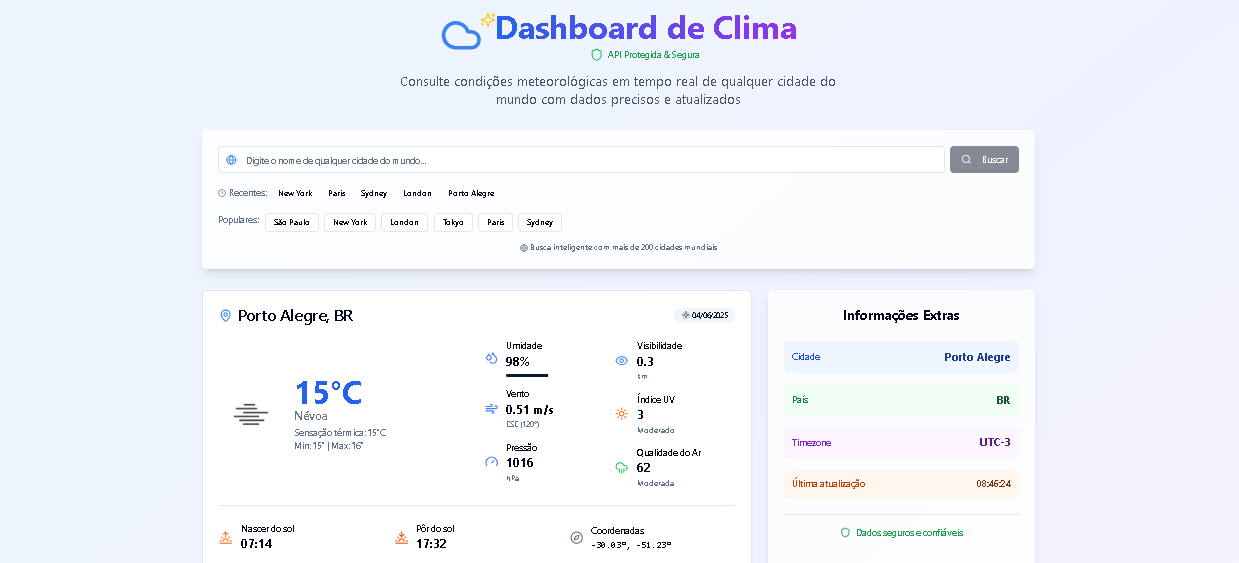Image resolution: width=1239 pixels, height=563 pixels.
Task: Click the Dashboard de Clima title
Action: pos(646,27)
